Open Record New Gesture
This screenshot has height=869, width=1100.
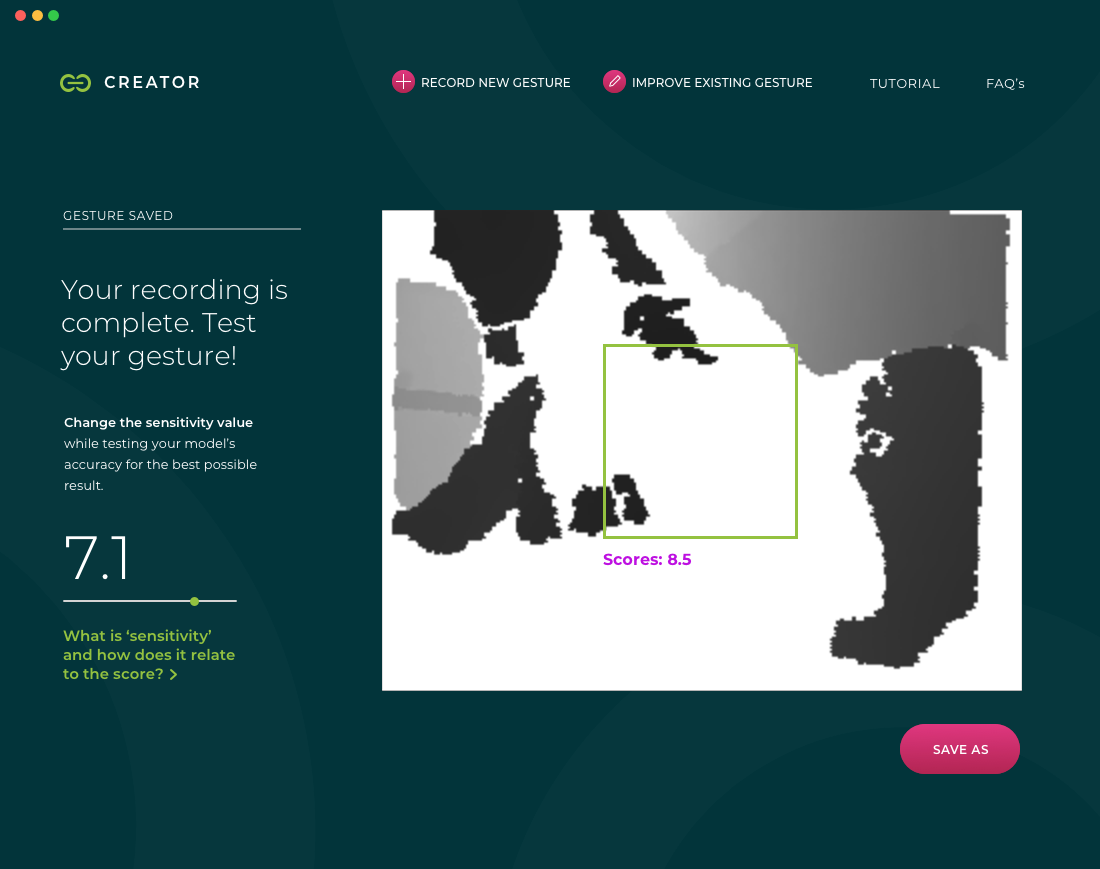point(481,82)
